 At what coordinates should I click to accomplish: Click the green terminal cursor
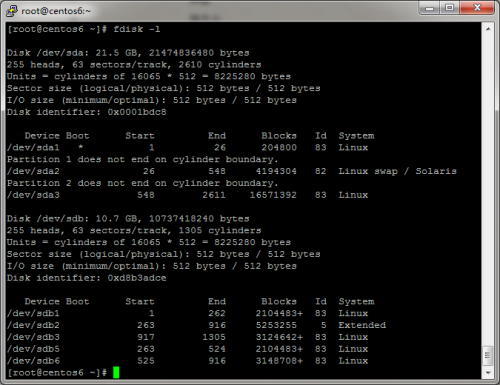(x=116, y=373)
